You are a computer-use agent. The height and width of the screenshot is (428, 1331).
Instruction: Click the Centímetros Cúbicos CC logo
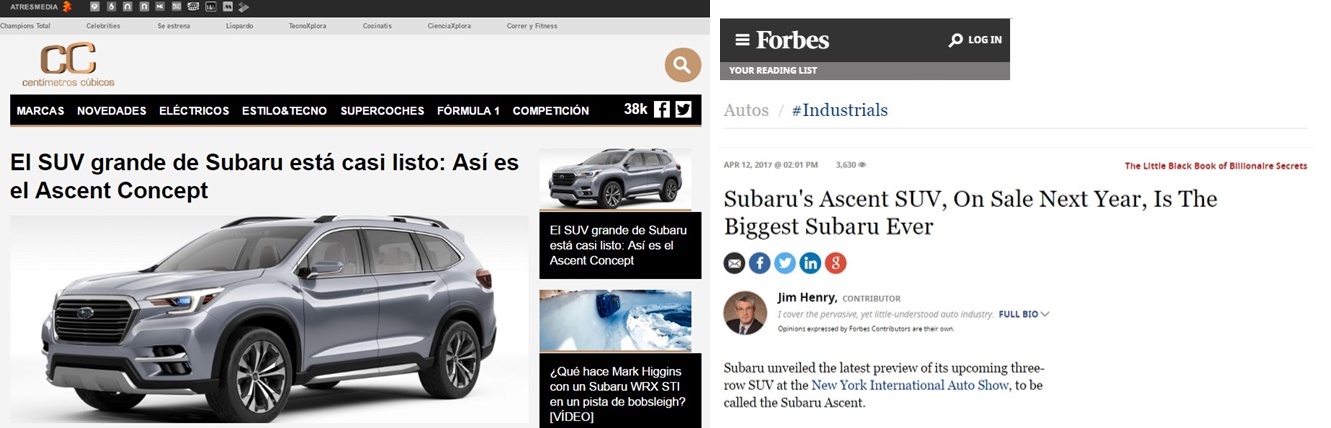(x=68, y=64)
